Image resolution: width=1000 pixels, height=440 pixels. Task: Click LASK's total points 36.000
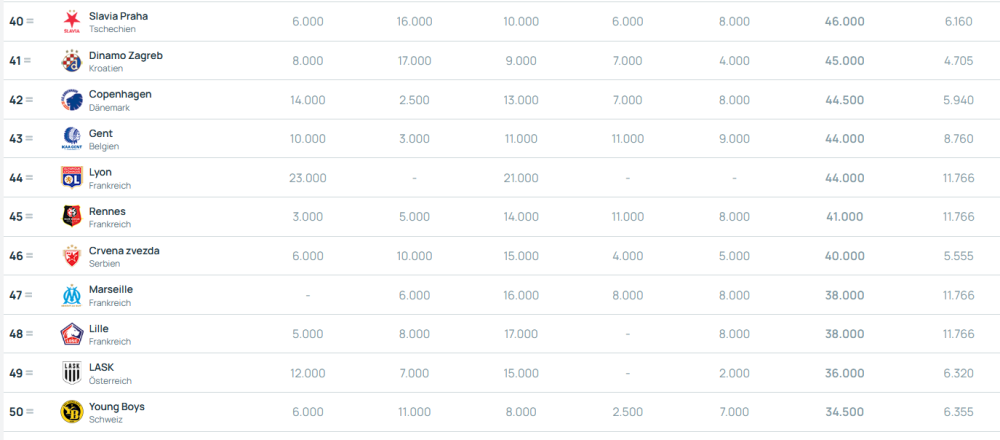(845, 373)
